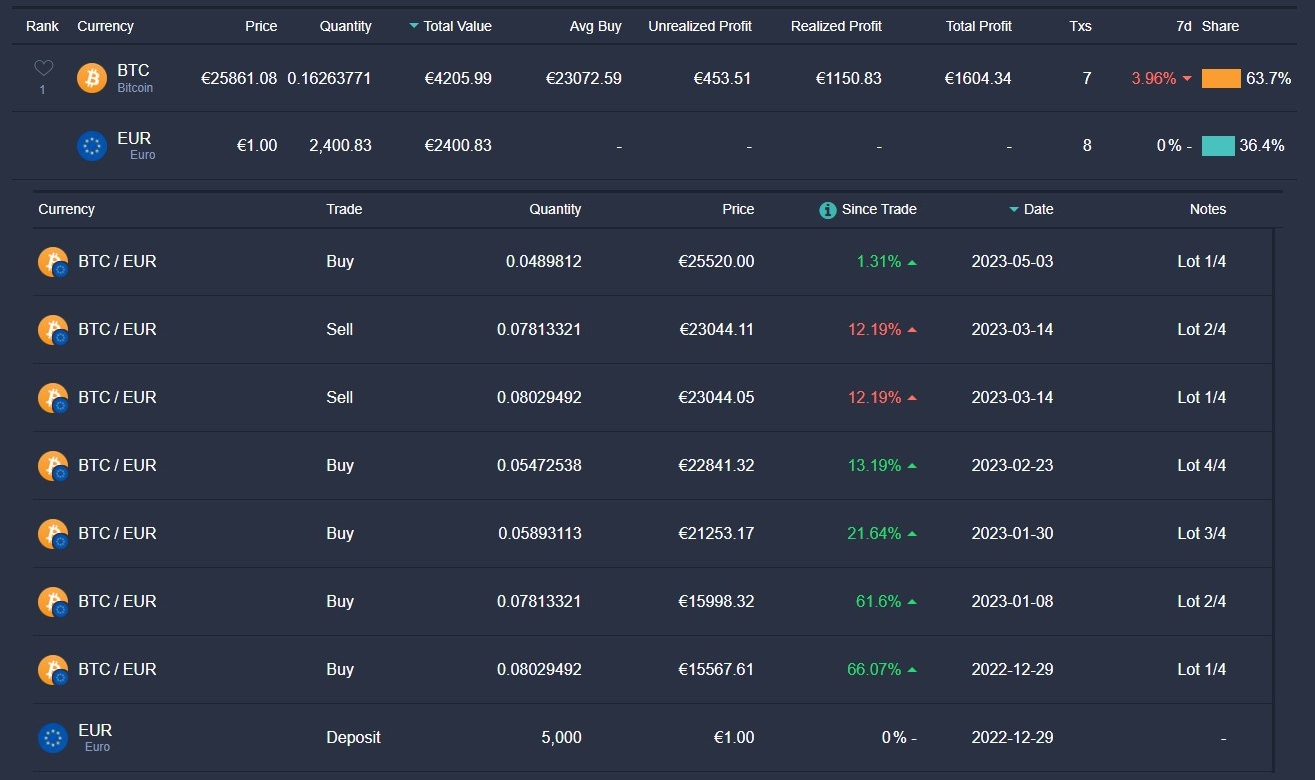Click the BTC 7d change red arrow
The height and width of the screenshot is (780, 1315).
(1187, 78)
